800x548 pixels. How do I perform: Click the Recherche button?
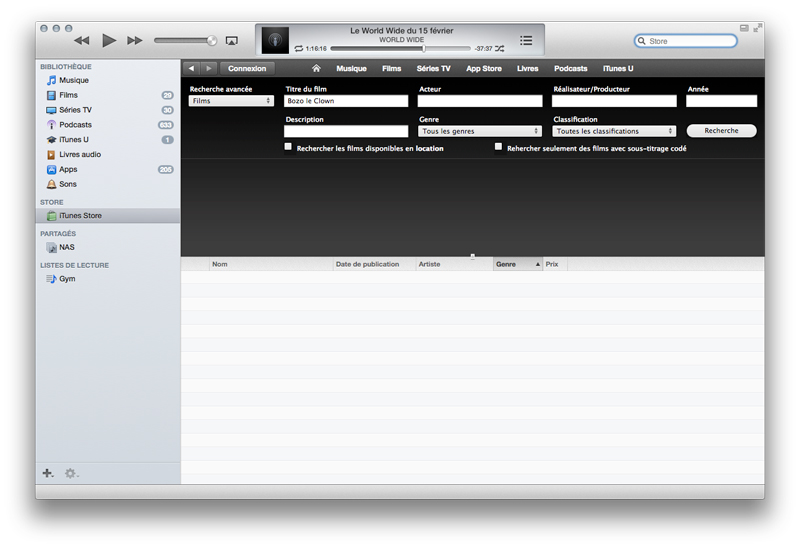pos(721,131)
